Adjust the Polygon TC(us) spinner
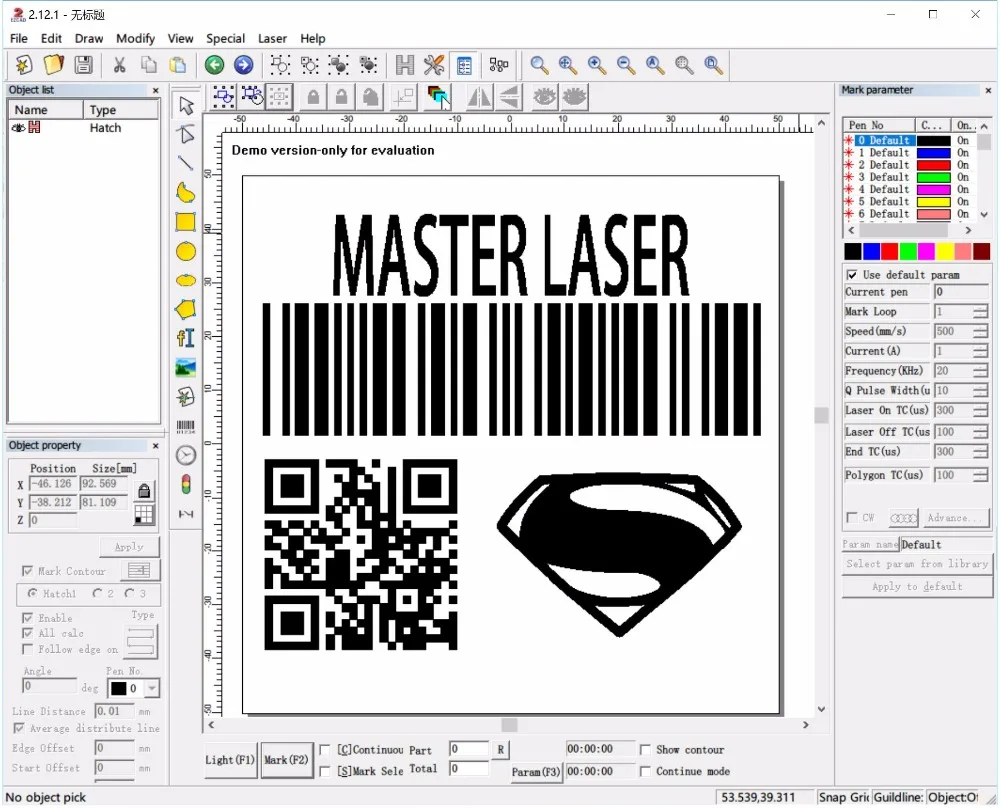This screenshot has height=808, width=1000. click(x=980, y=475)
